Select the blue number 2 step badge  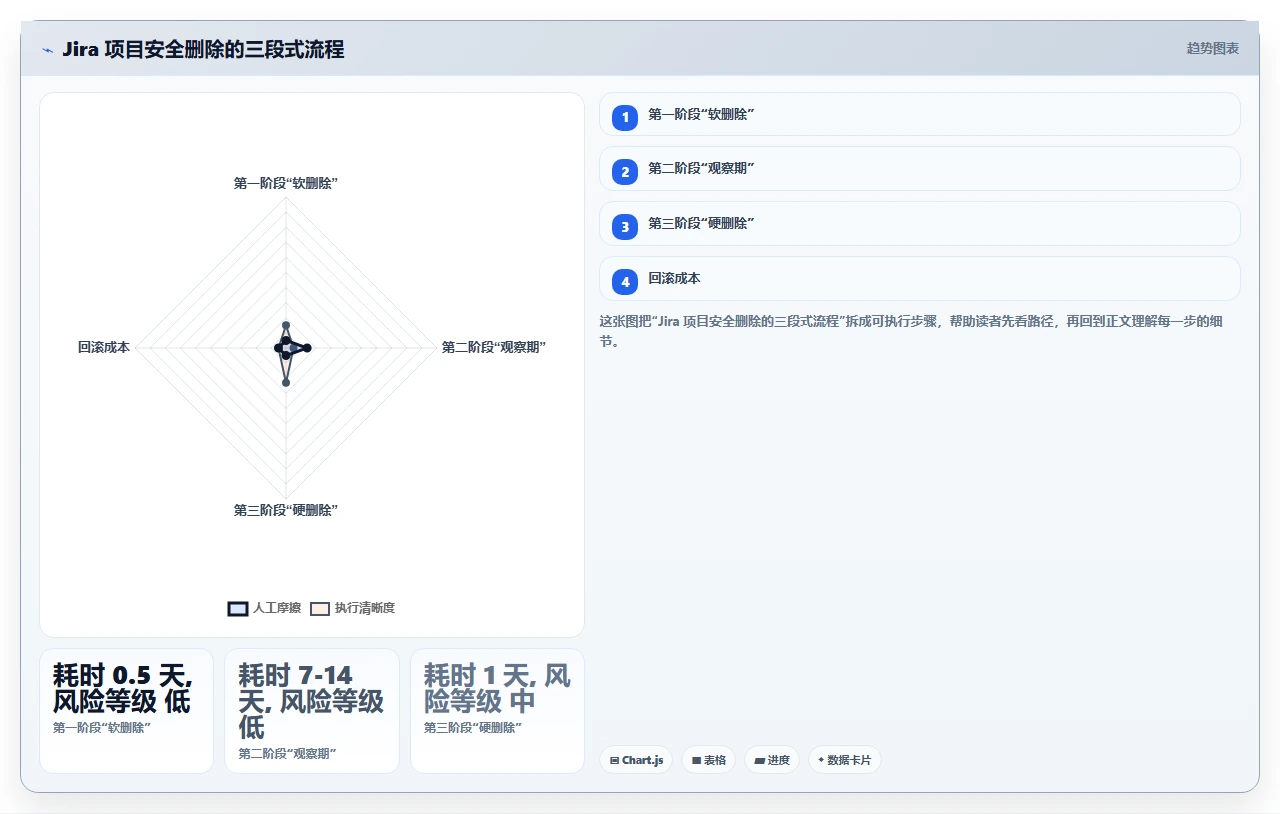(625, 171)
